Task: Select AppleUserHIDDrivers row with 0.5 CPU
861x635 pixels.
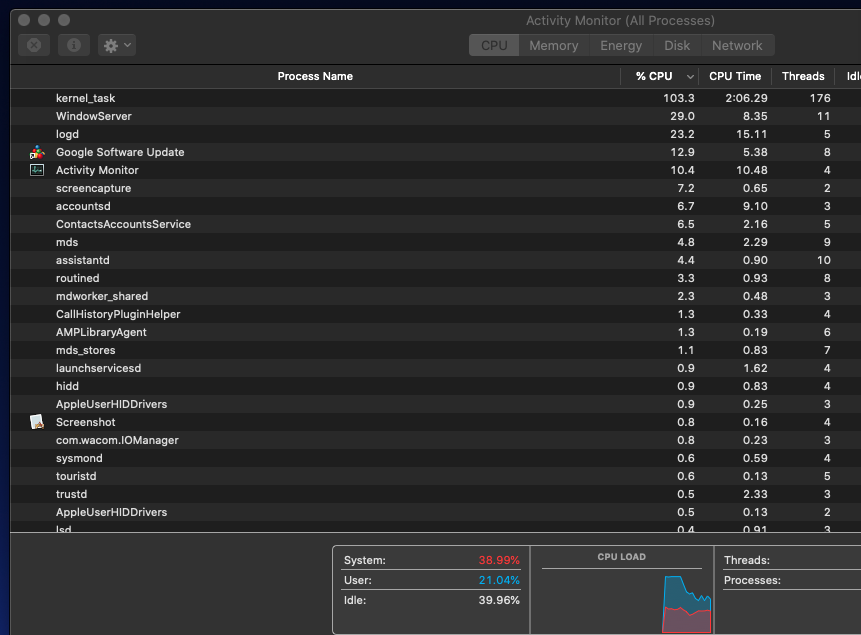Action: coord(435,512)
